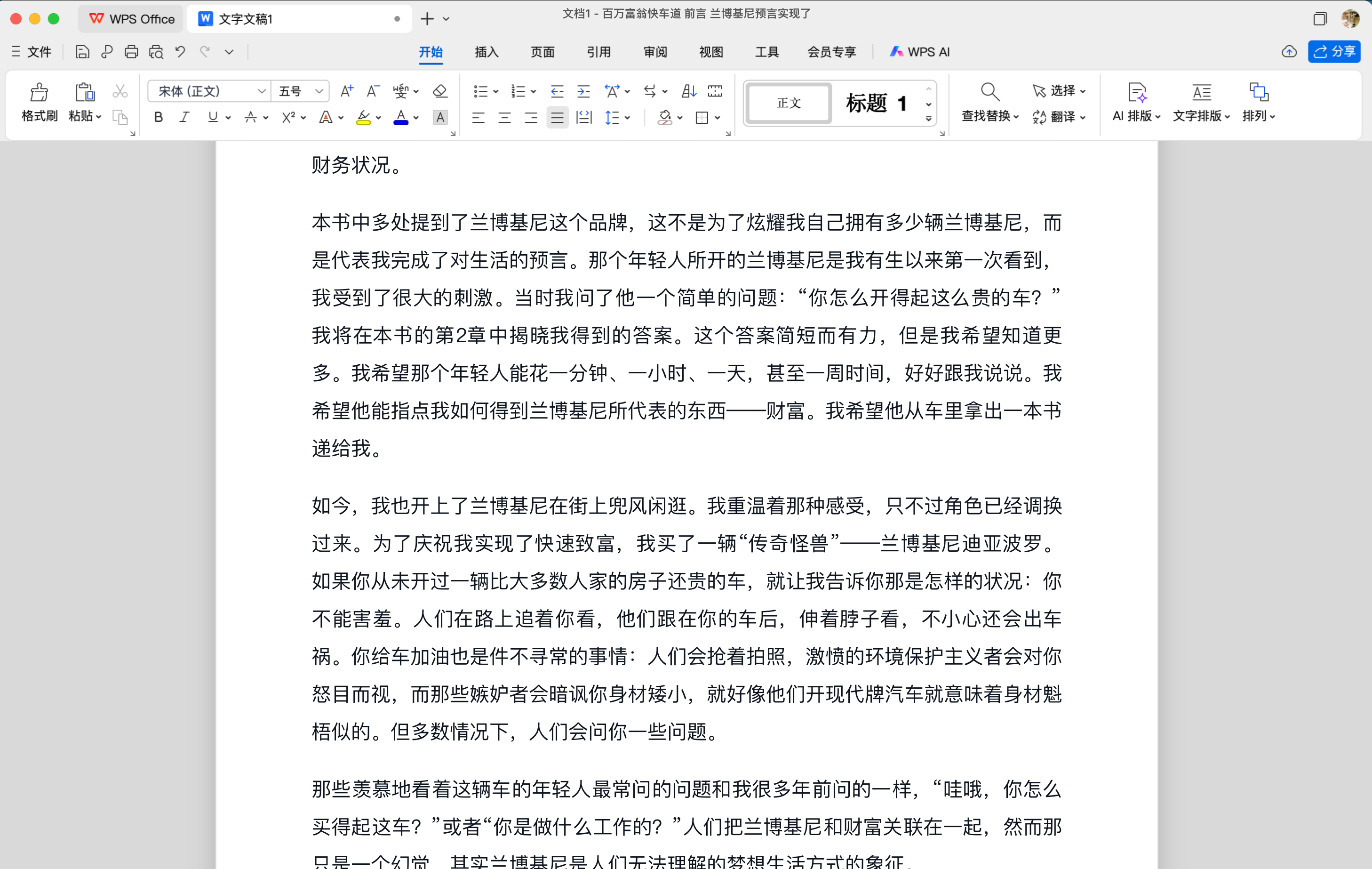Decrease font size with A- icon

pos(373,91)
